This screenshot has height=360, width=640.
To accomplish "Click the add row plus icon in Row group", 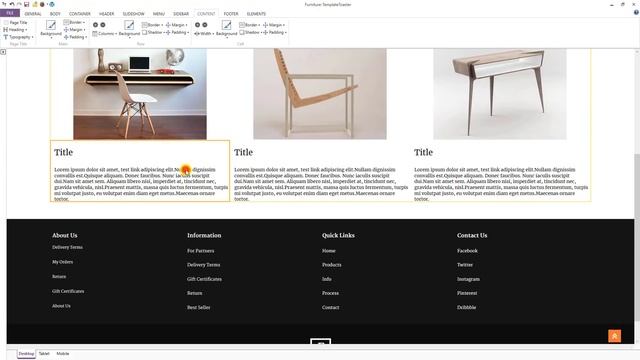I will click(96, 25).
